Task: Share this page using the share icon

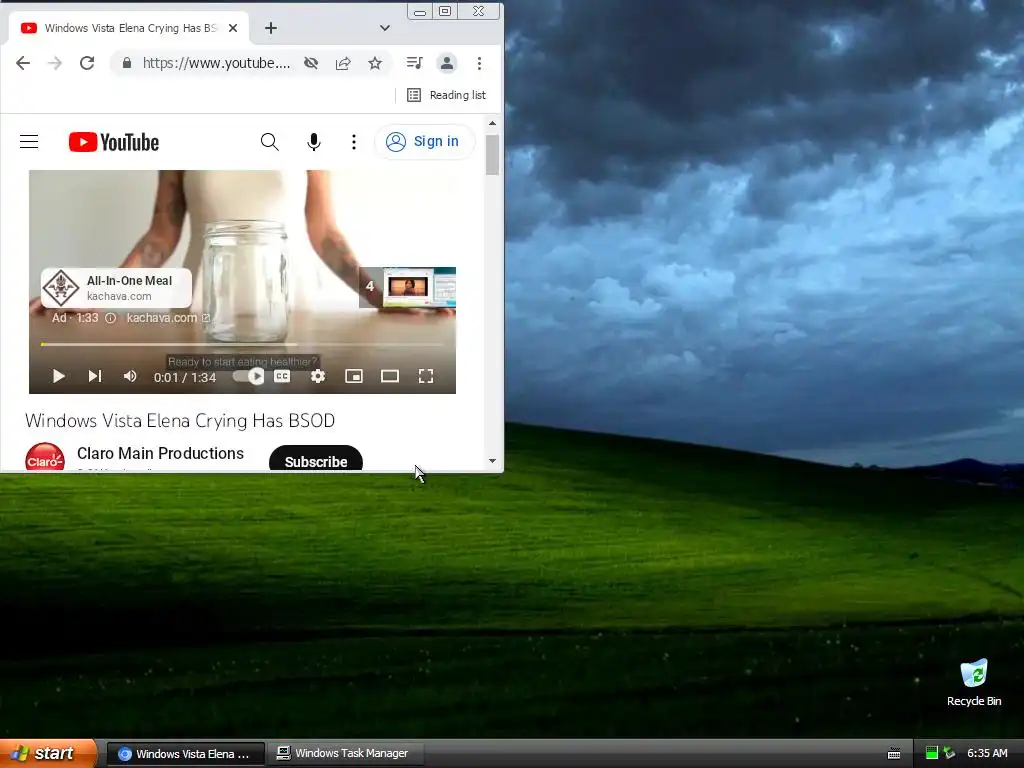Action: click(343, 63)
